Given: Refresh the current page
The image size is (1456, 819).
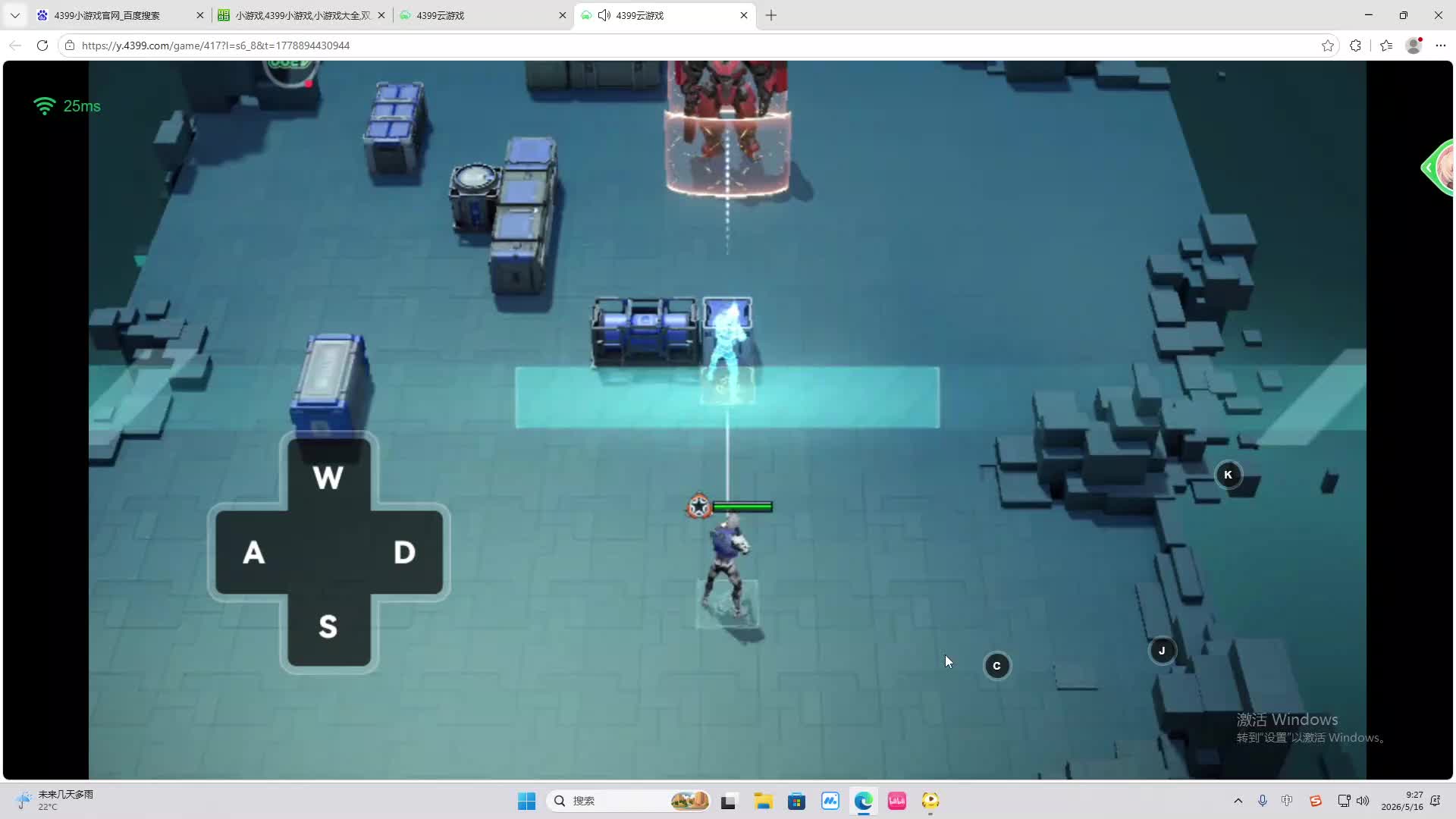Looking at the screenshot, I should (42, 45).
